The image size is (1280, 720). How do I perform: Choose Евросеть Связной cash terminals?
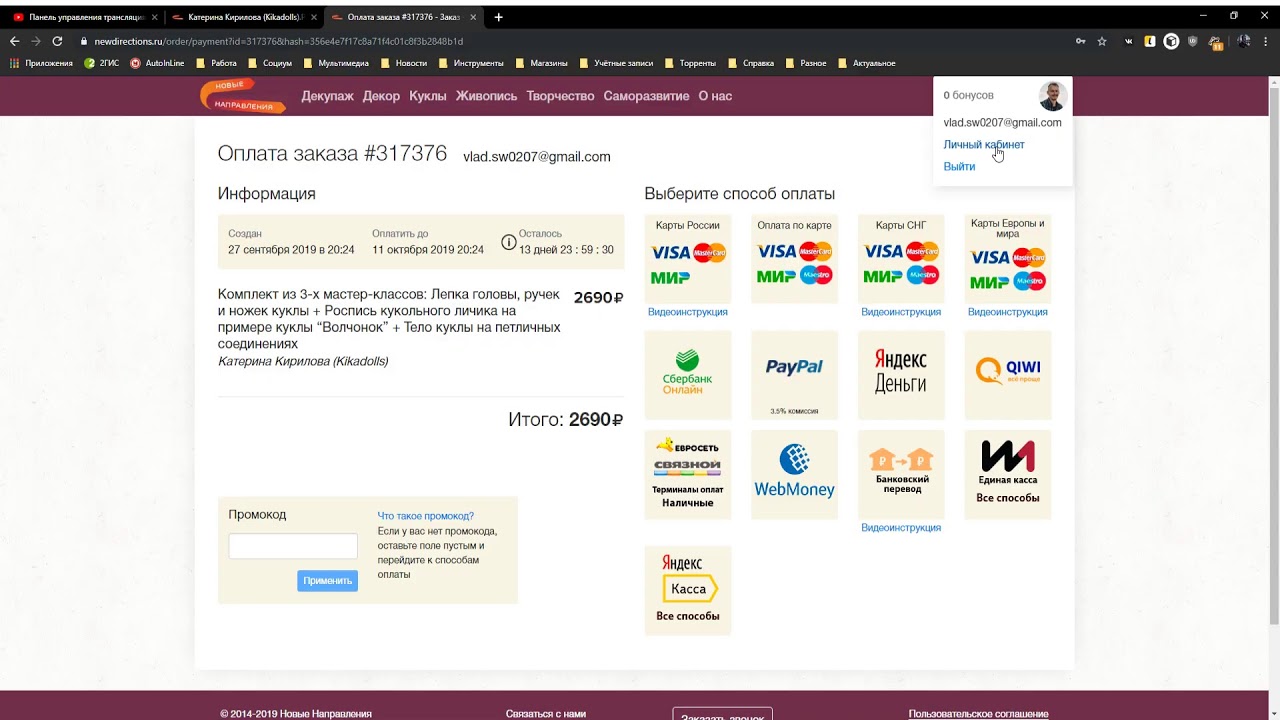(688, 475)
